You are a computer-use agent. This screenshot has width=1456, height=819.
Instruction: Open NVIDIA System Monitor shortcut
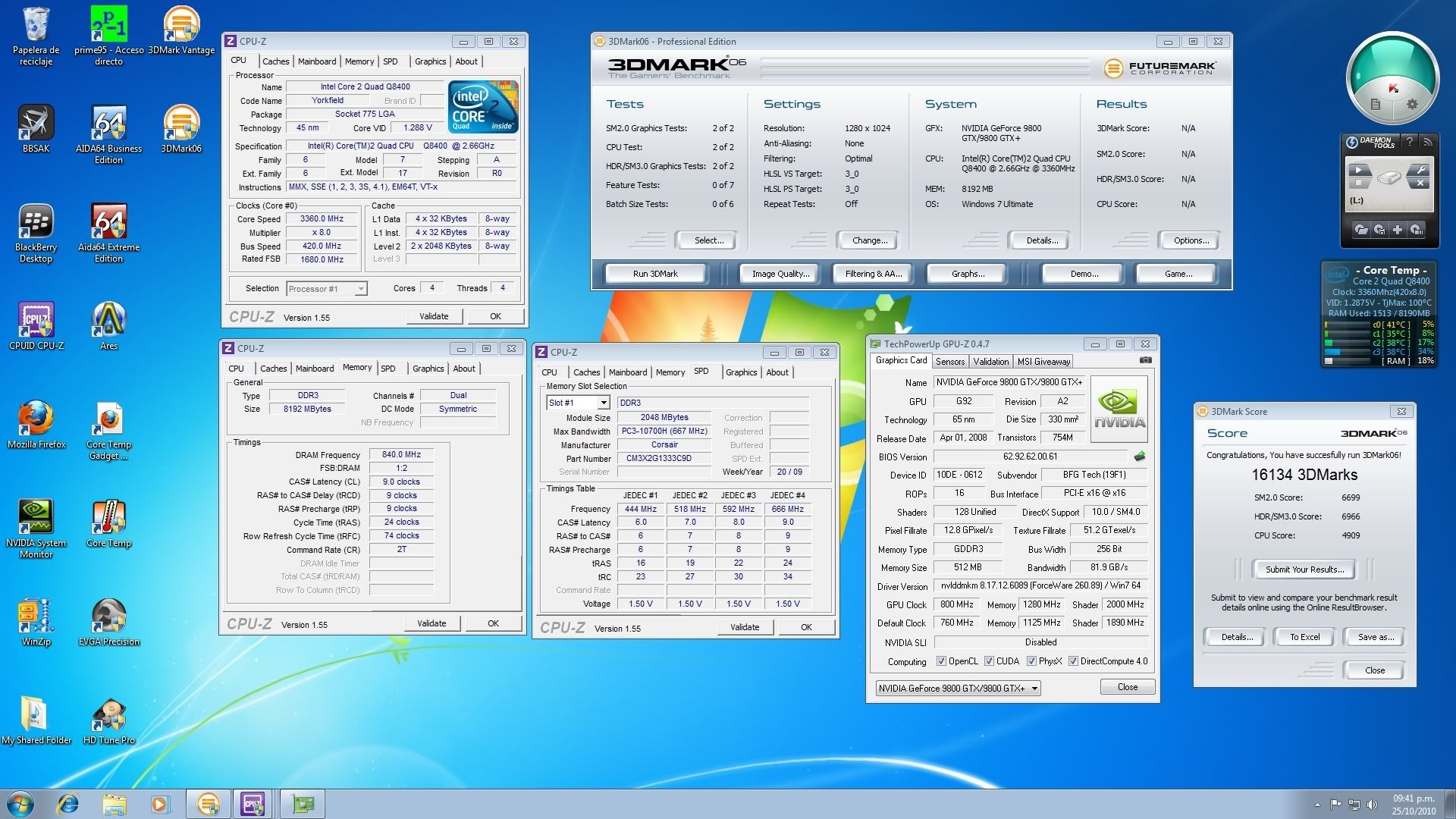[x=36, y=528]
